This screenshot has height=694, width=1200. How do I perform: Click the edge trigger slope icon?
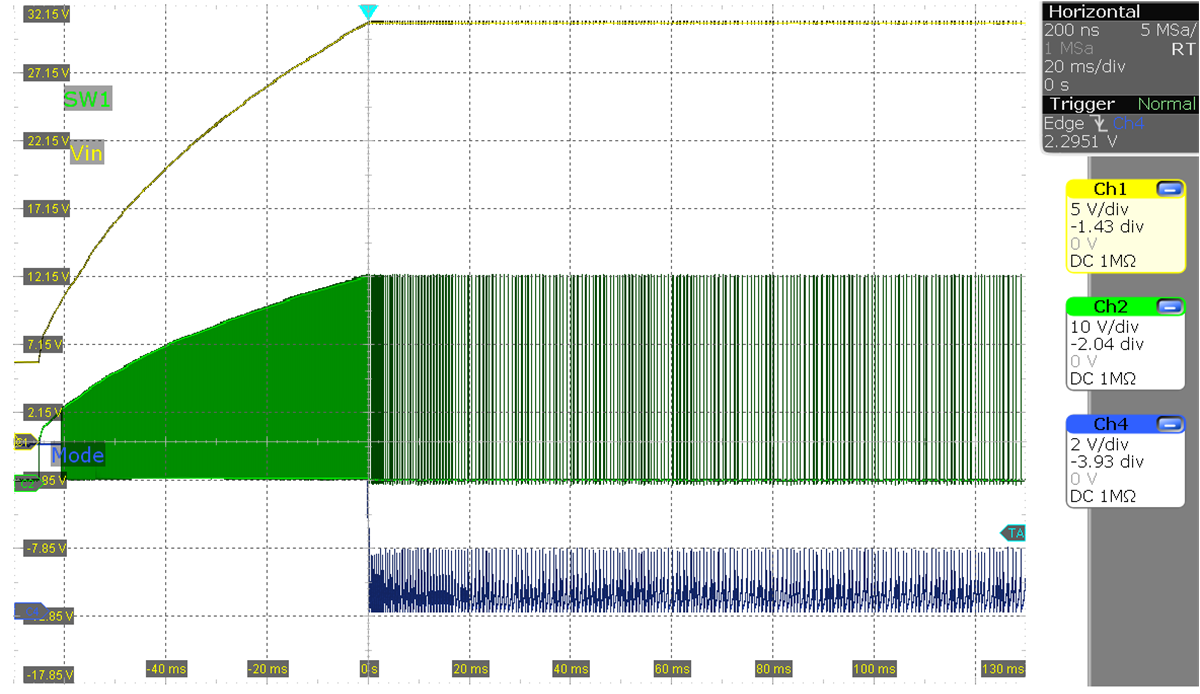1100,124
